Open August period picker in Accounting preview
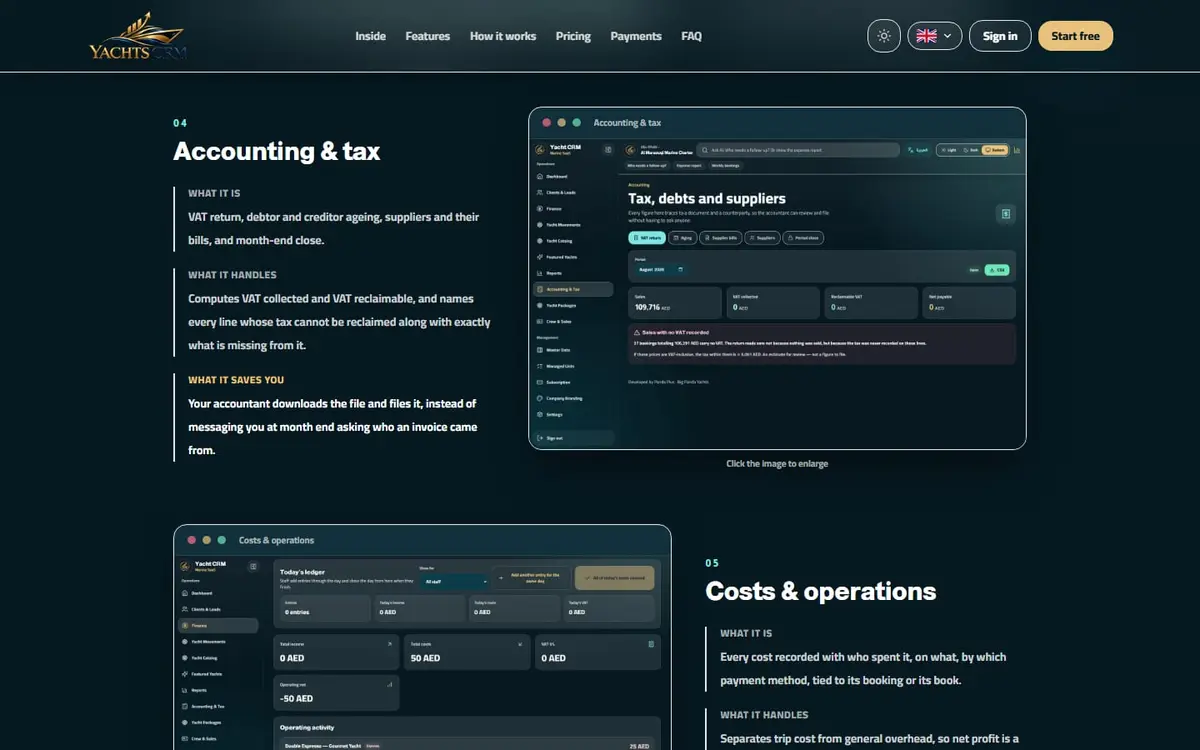The height and width of the screenshot is (750, 1200). [660, 270]
